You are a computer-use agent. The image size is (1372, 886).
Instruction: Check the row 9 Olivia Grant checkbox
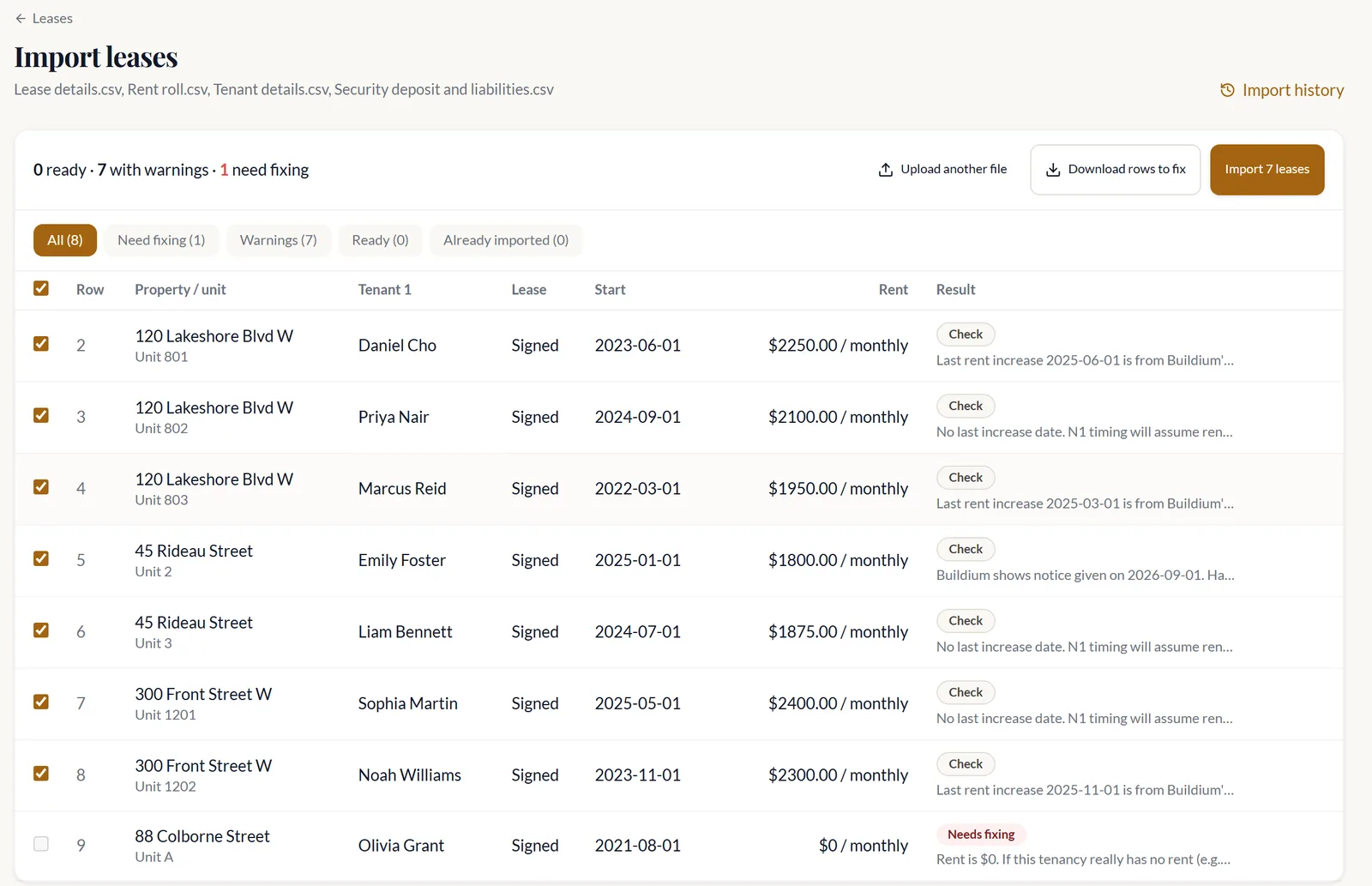click(x=41, y=844)
